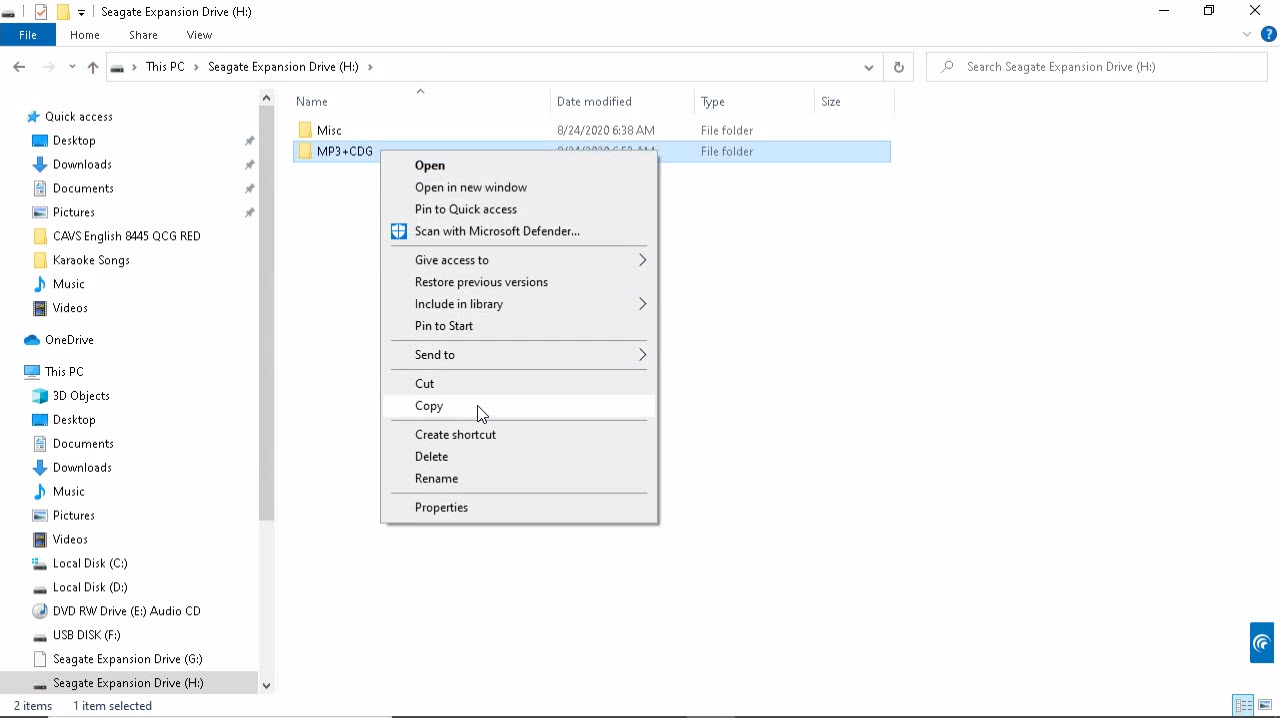Open Local Disk (C:)
Screen dimensions: 1280x718
pos(90,564)
